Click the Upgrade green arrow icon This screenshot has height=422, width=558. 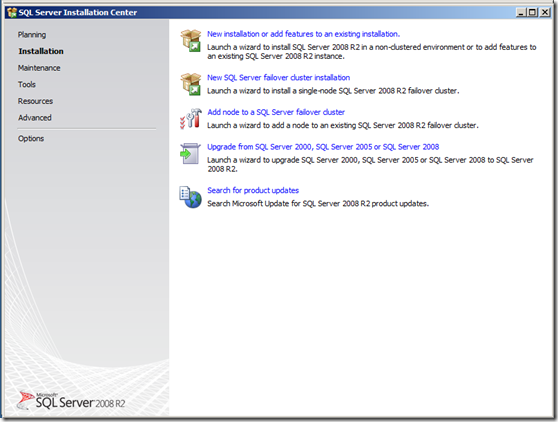[x=190, y=153]
